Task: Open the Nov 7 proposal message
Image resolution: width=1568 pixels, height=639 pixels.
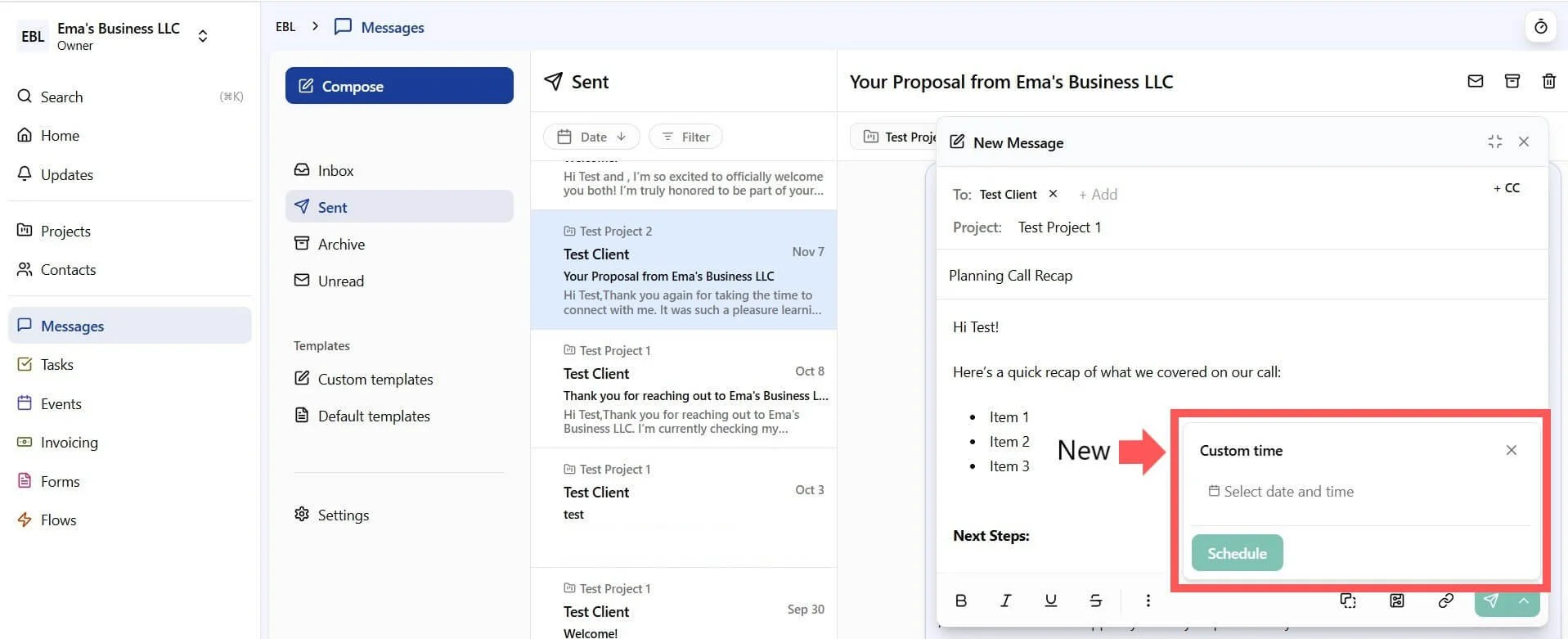Action: click(x=684, y=270)
